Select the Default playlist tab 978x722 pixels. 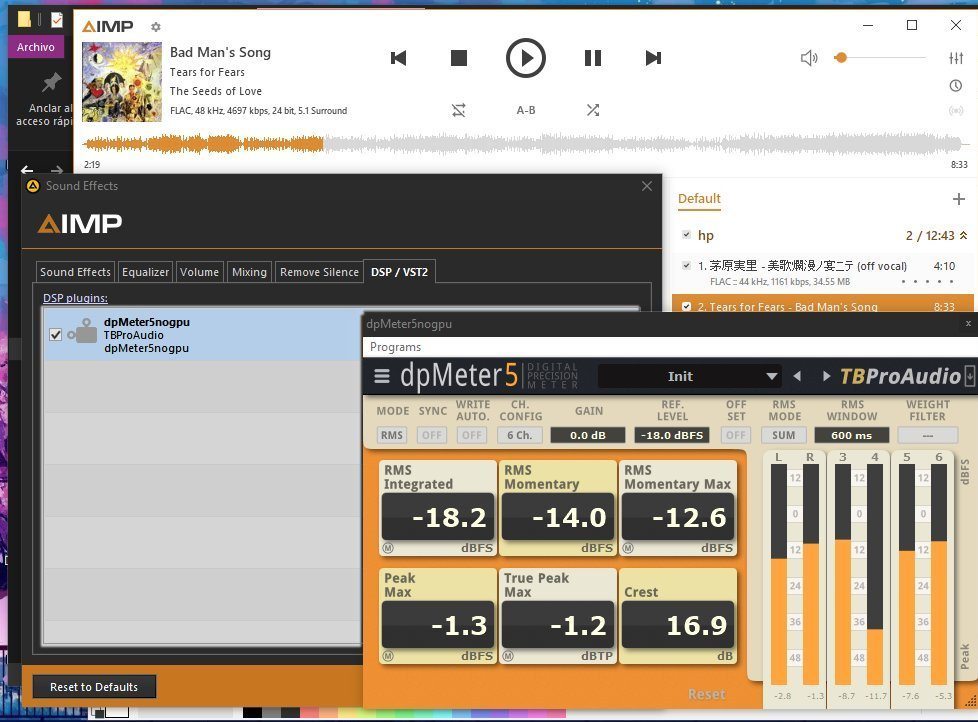pyautogui.click(x=699, y=198)
